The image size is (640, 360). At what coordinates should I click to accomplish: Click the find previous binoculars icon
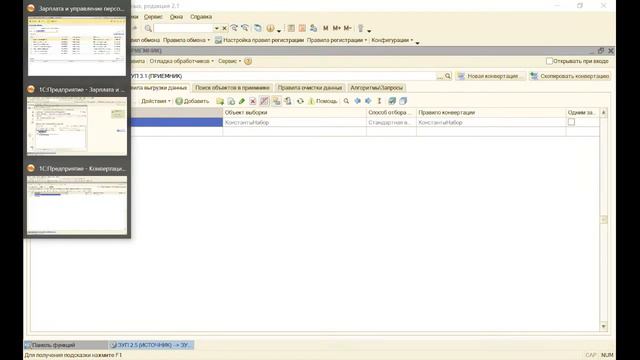pos(245,28)
